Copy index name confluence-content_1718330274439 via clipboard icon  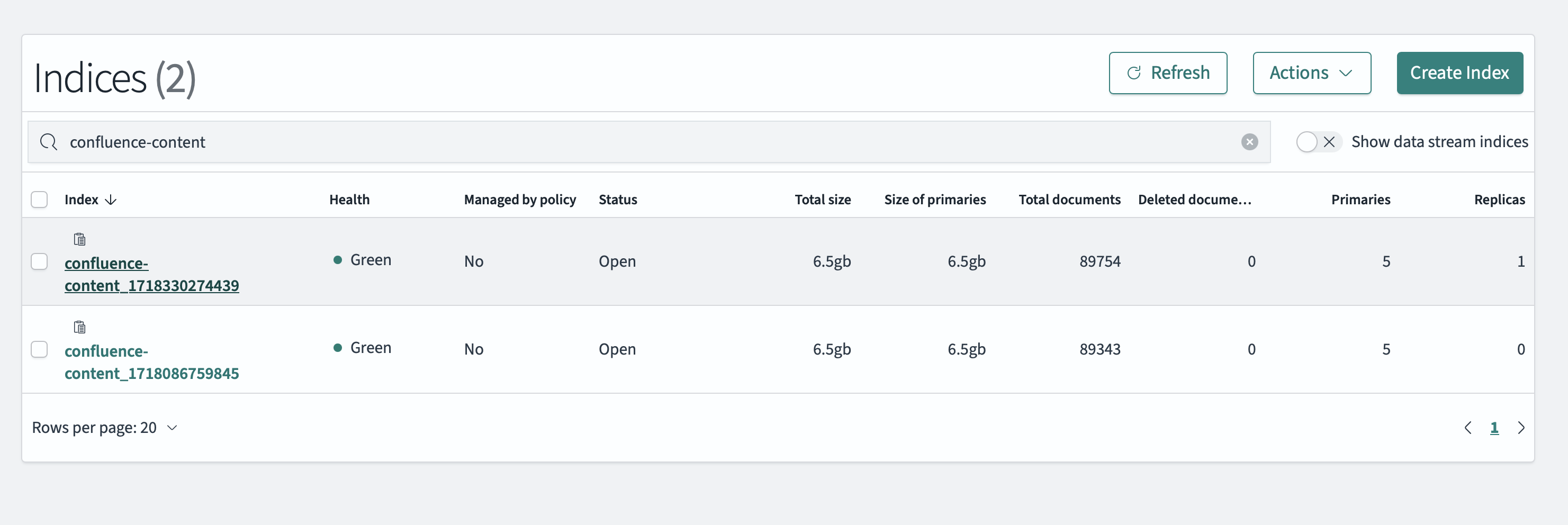(79, 239)
